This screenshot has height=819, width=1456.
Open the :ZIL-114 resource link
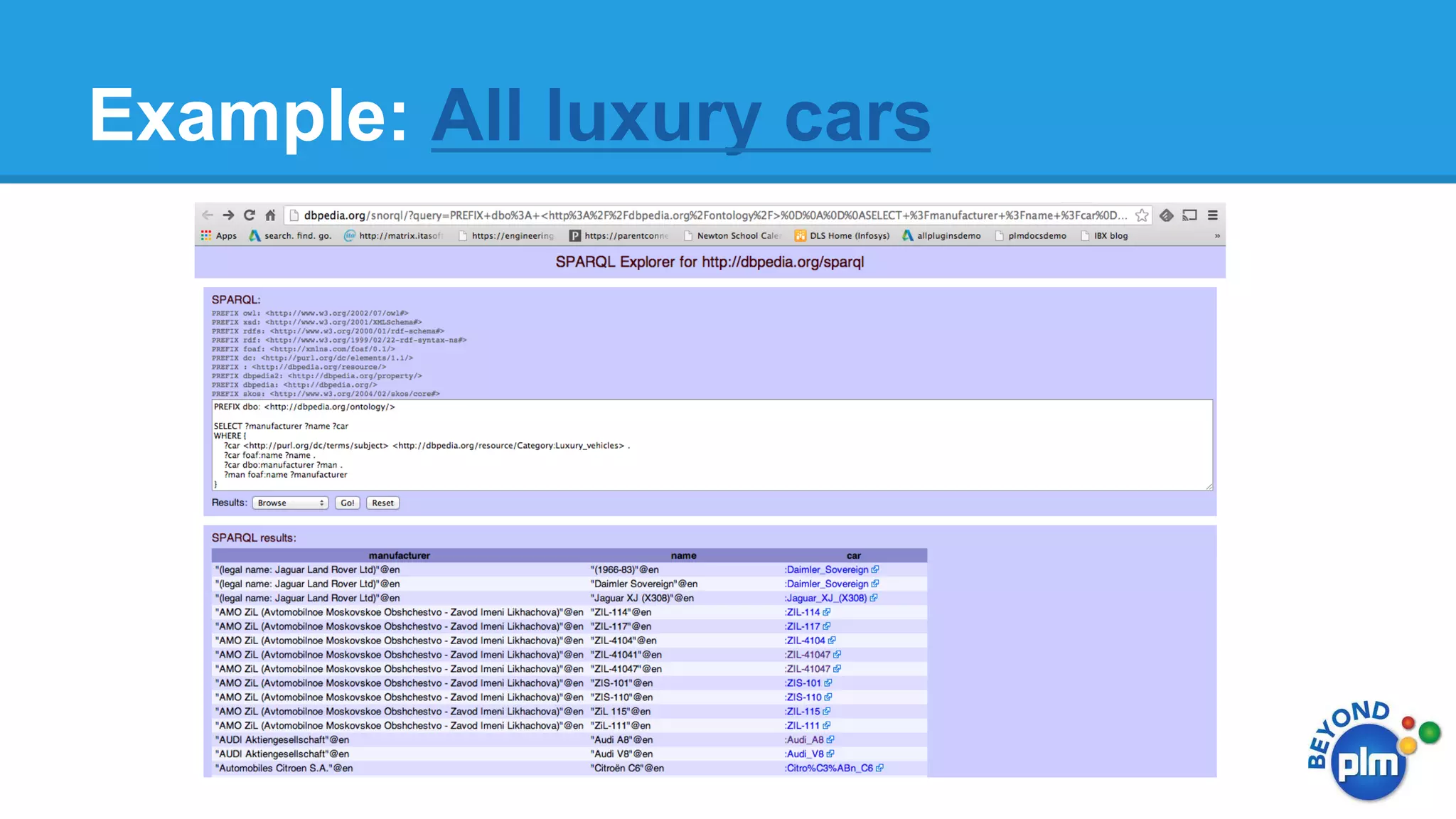pyautogui.click(x=802, y=612)
